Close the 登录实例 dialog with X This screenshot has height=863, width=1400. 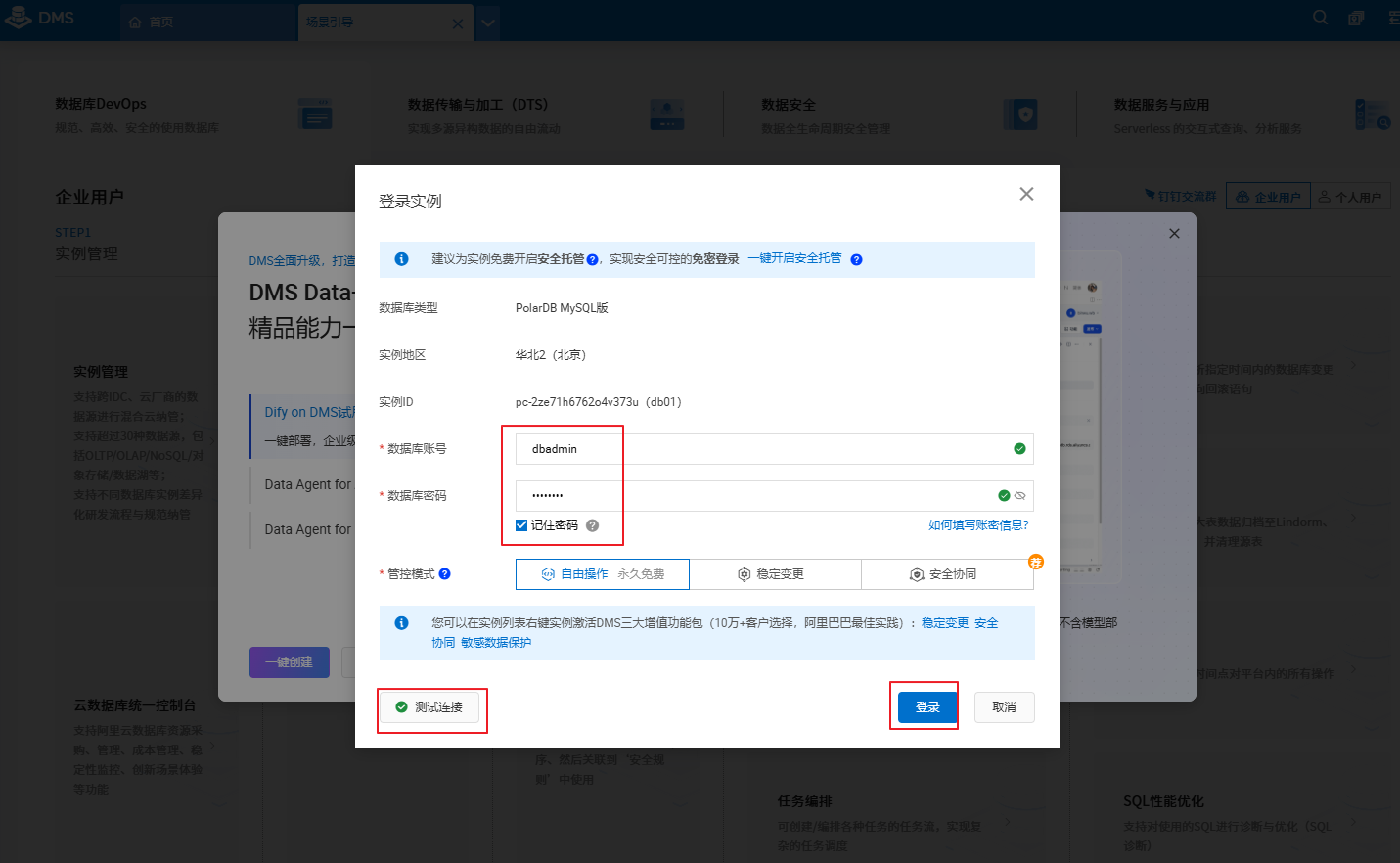tap(1026, 194)
